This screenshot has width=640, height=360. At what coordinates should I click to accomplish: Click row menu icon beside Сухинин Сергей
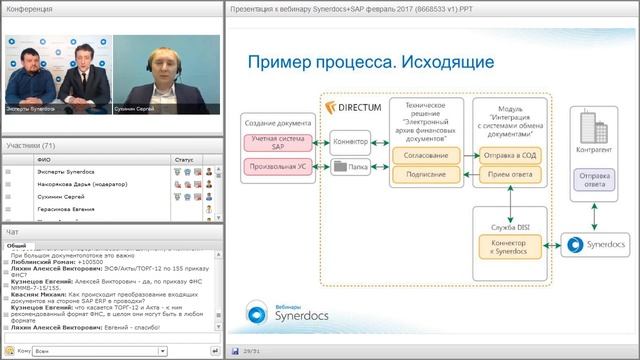[8, 197]
